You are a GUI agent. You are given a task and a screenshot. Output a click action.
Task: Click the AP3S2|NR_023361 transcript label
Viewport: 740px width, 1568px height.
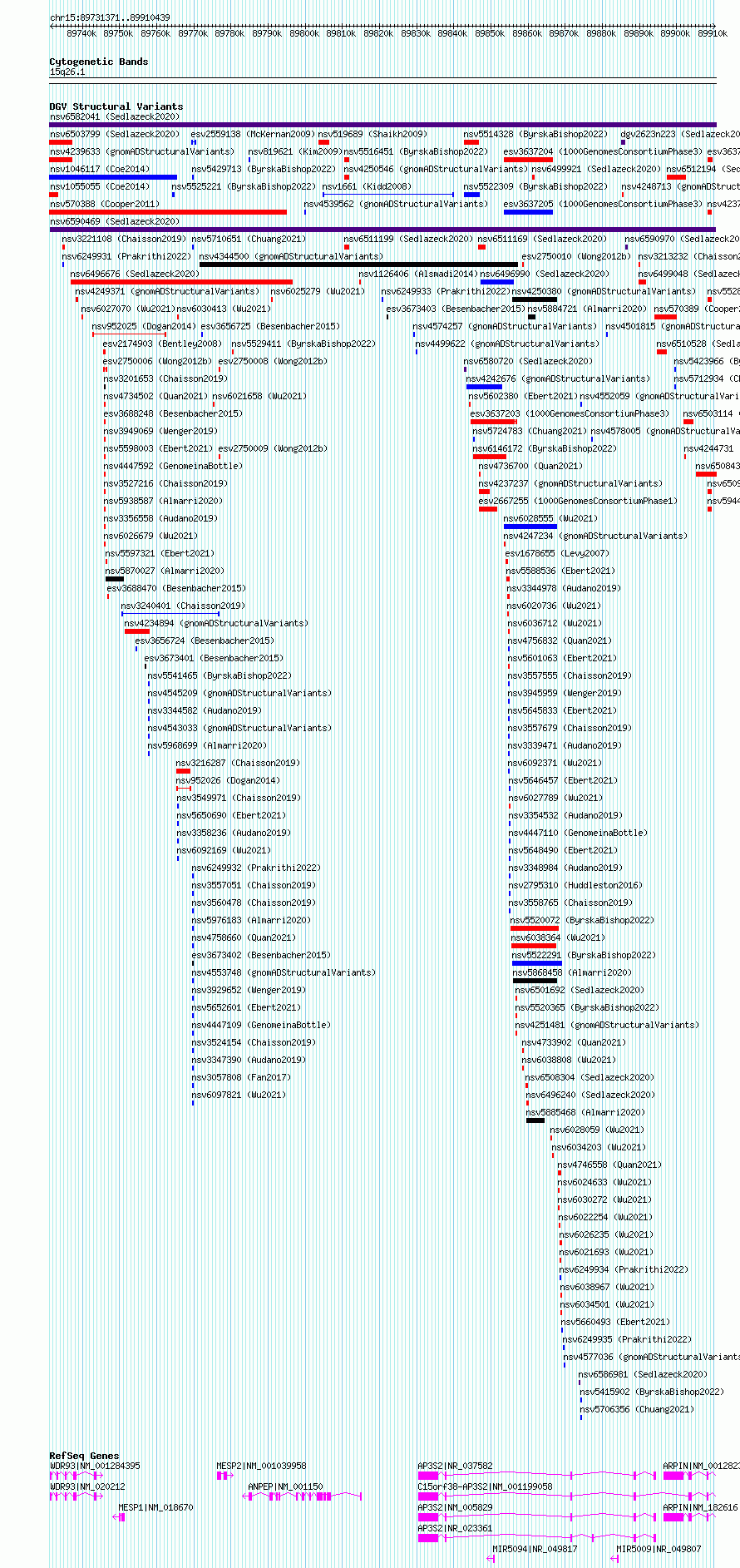pyautogui.click(x=455, y=1528)
